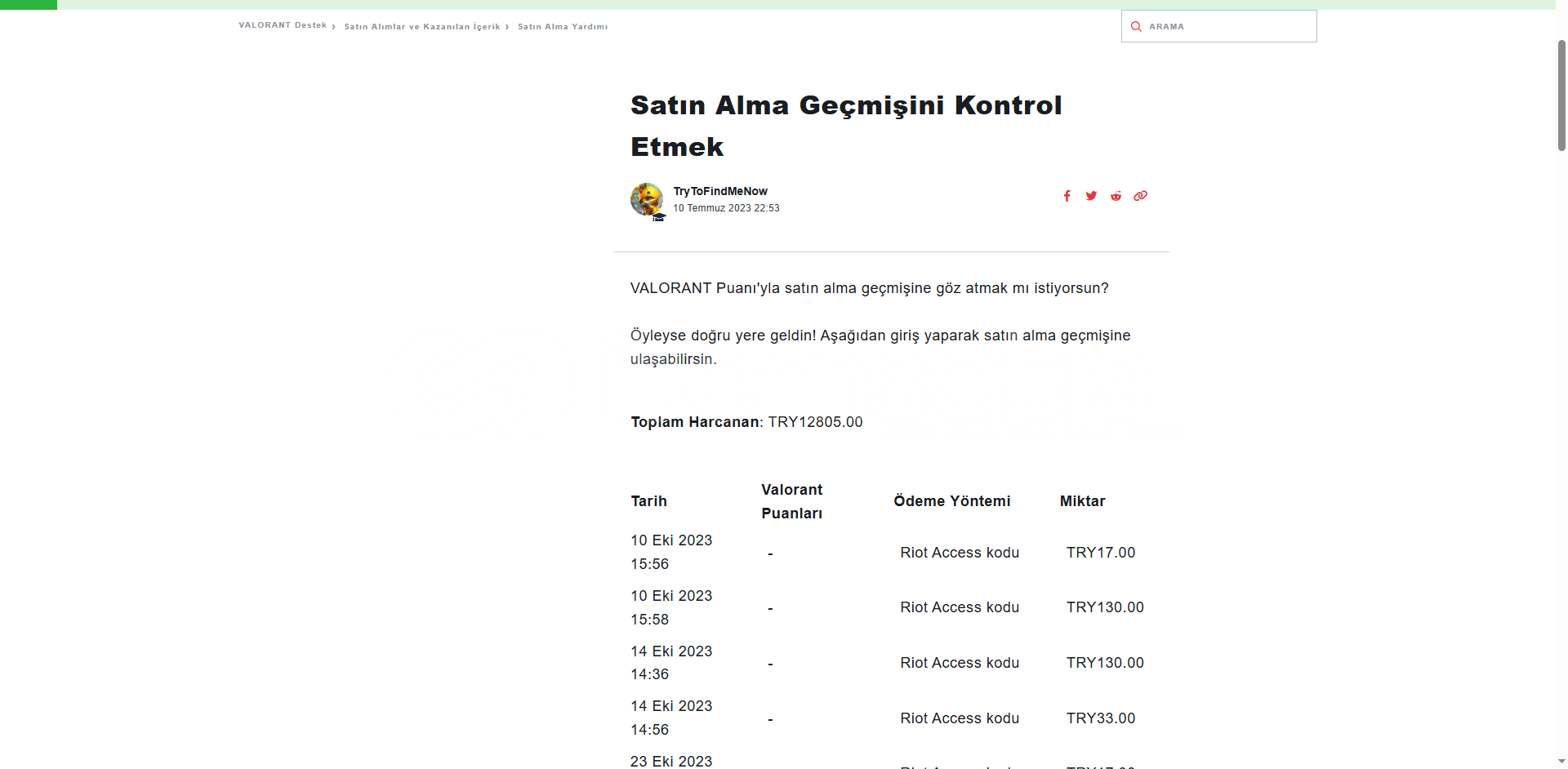
Task: Share the article on Twitter
Action: pos(1091,196)
